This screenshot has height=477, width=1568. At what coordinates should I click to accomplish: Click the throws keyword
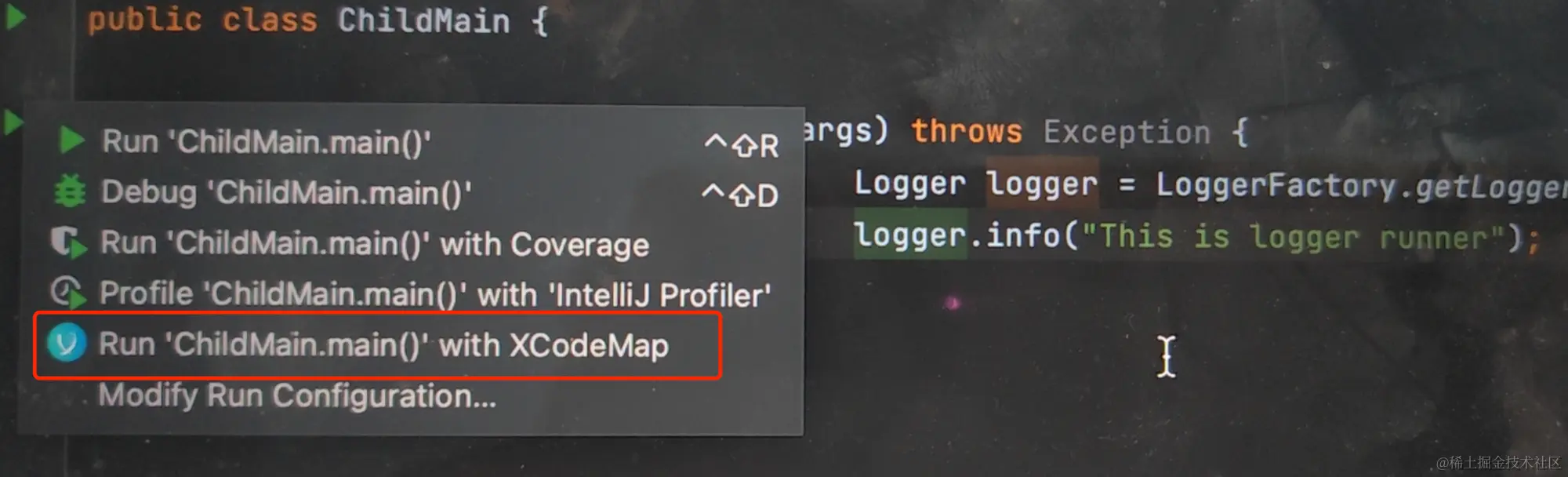pos(967,131)
